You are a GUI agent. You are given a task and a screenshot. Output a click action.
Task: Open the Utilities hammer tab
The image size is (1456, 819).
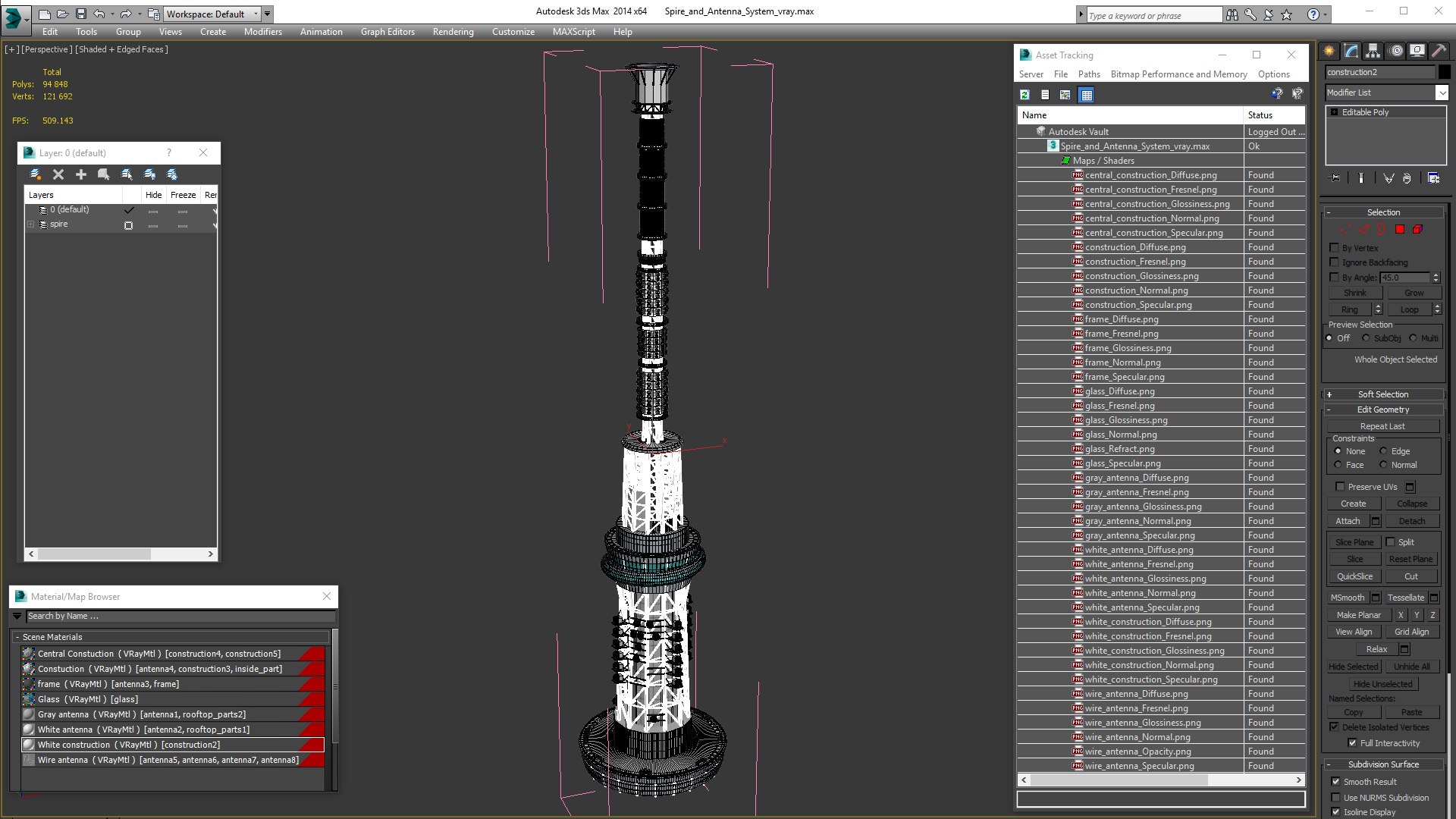coord(1439,51)
